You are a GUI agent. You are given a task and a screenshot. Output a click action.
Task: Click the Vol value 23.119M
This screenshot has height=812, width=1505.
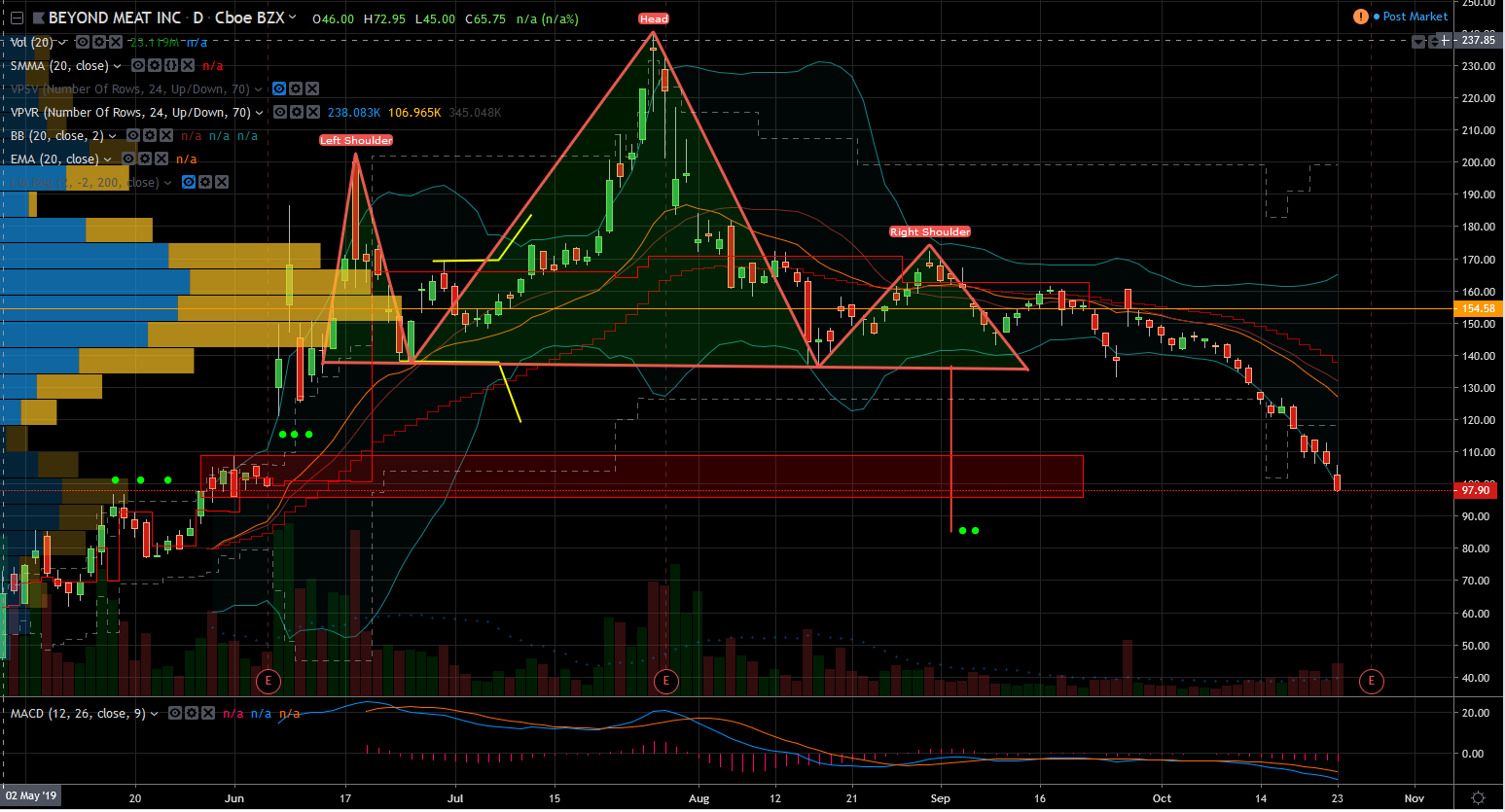[155, 42]
